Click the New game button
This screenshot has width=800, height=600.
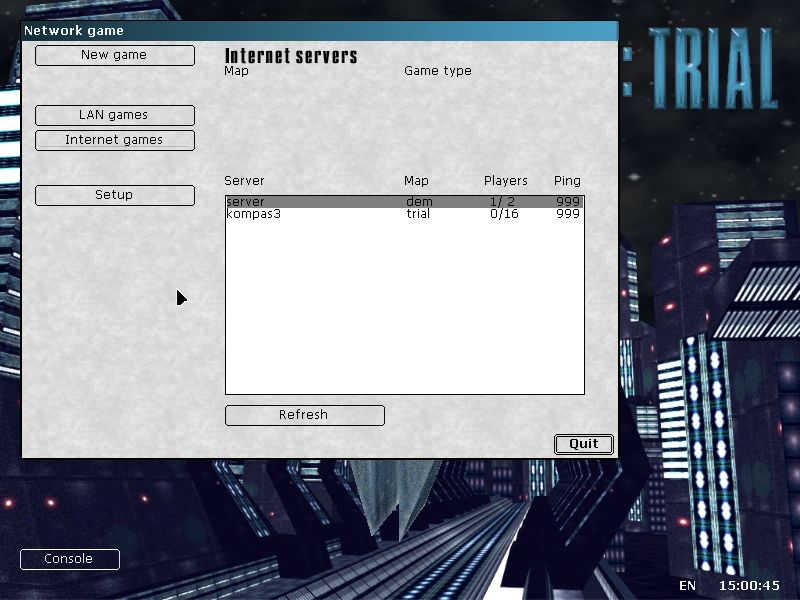click(x=115, y=55)
